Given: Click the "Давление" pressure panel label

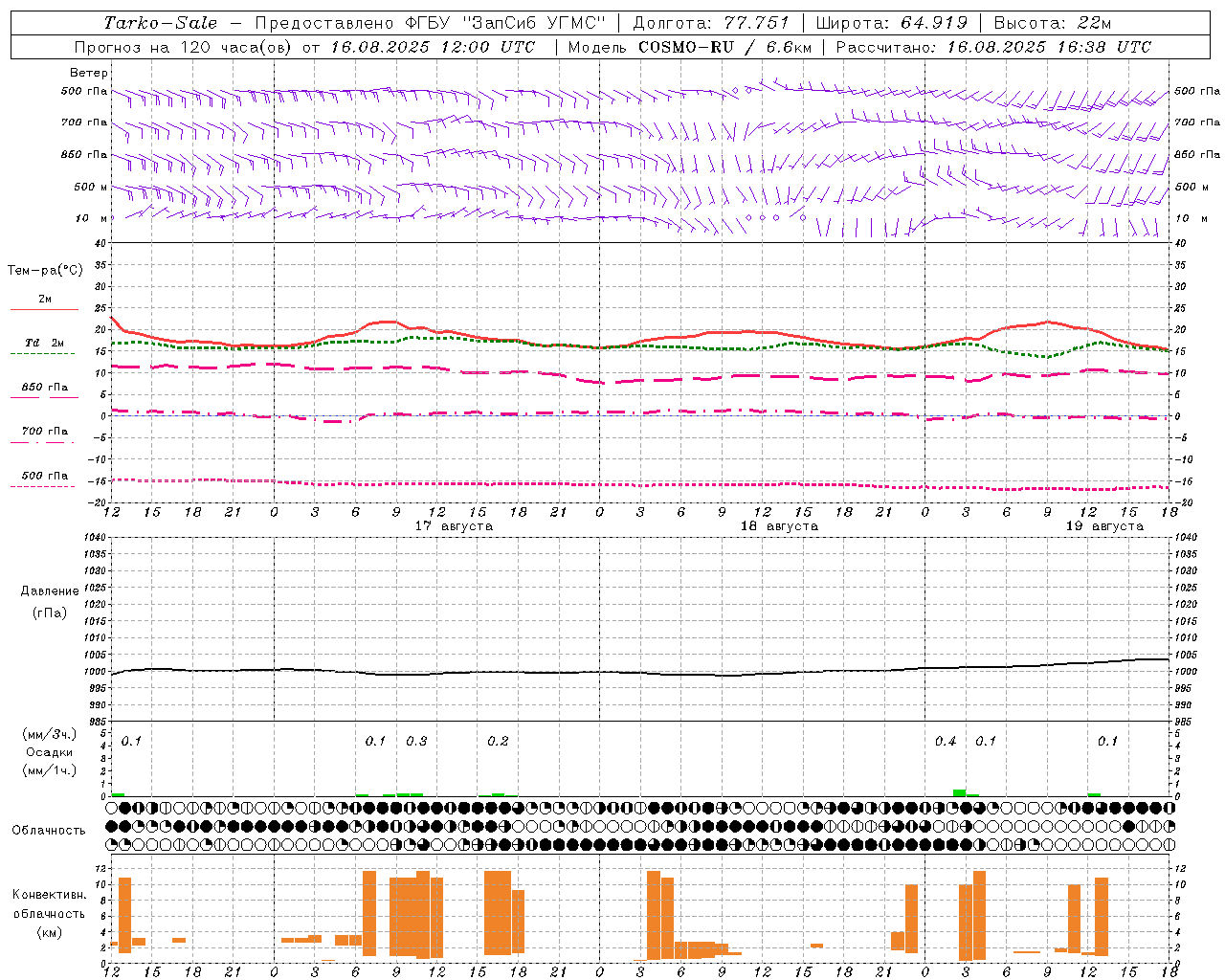Looking at the screenshot, I should tap(50, 591).
